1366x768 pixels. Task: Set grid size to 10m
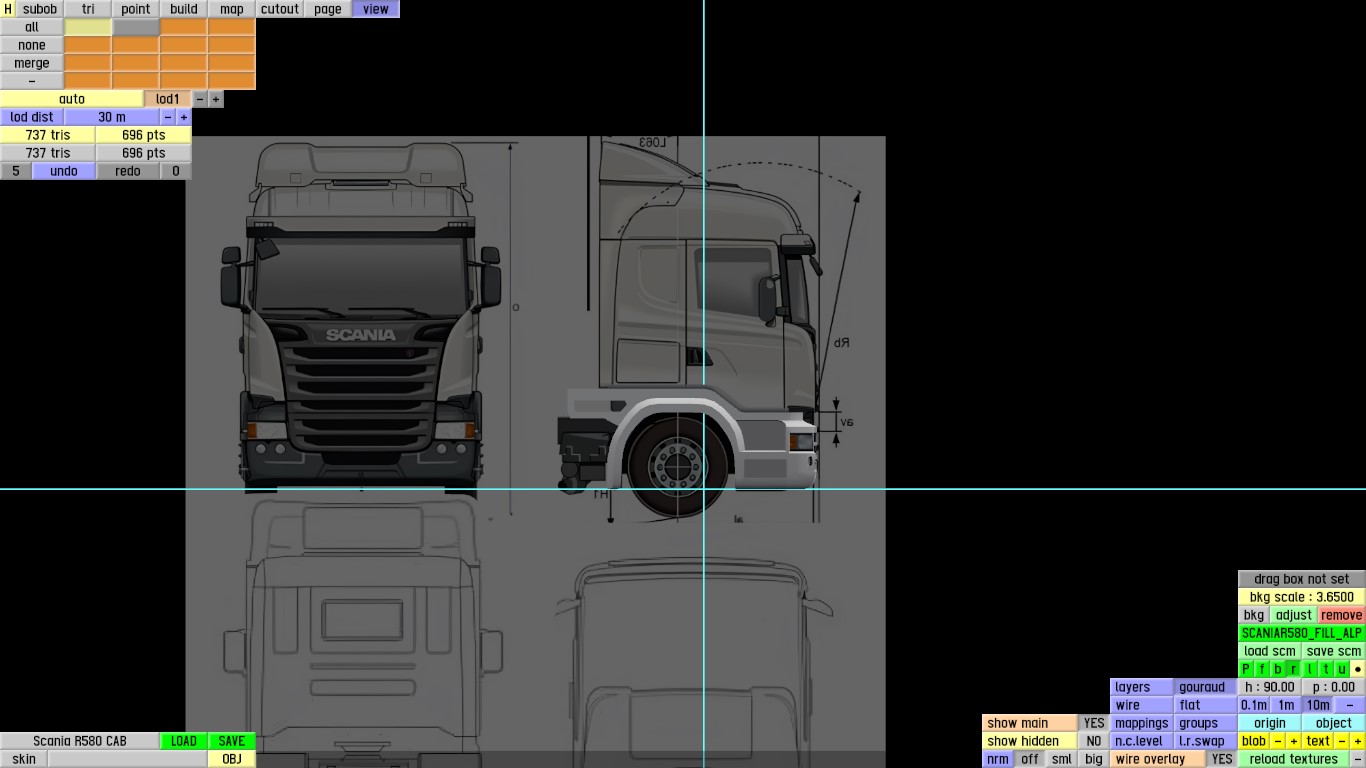click(1318, 705)
